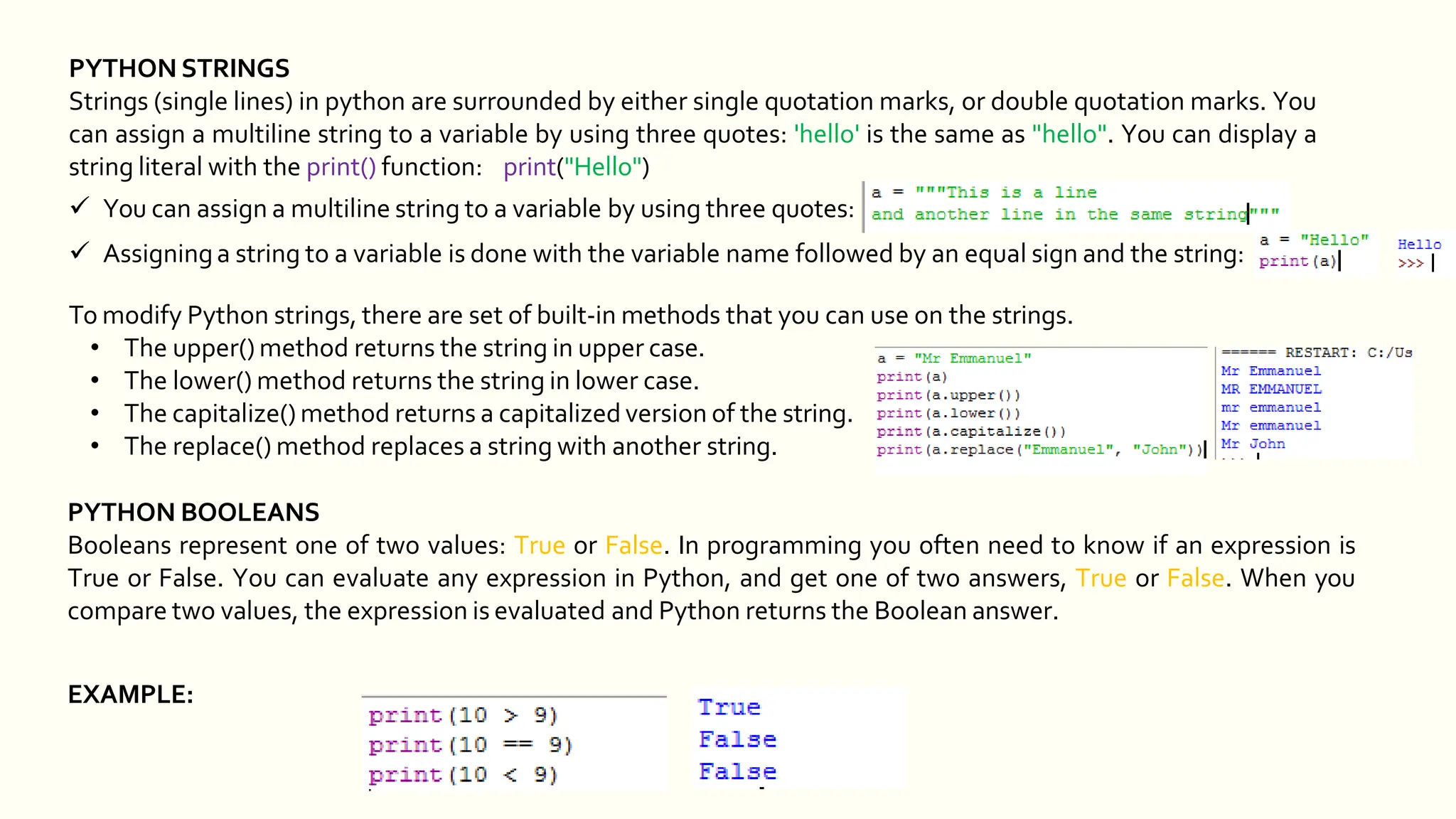Image resolution: width=1456 pixels, height=819 pixels.
Task: Click the last blue False output result
Action: click(737, 771)
